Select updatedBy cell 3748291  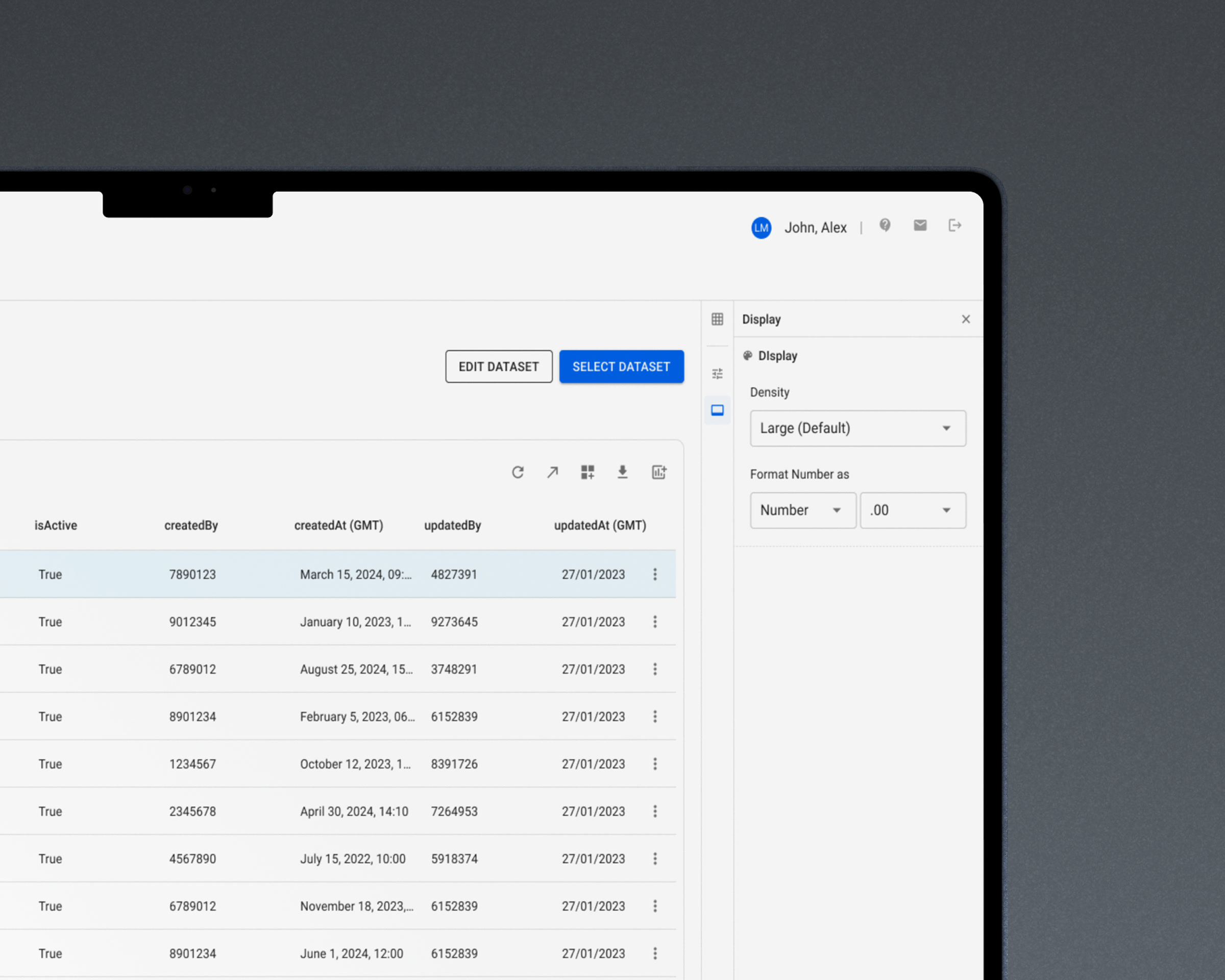tap(454, 669)
